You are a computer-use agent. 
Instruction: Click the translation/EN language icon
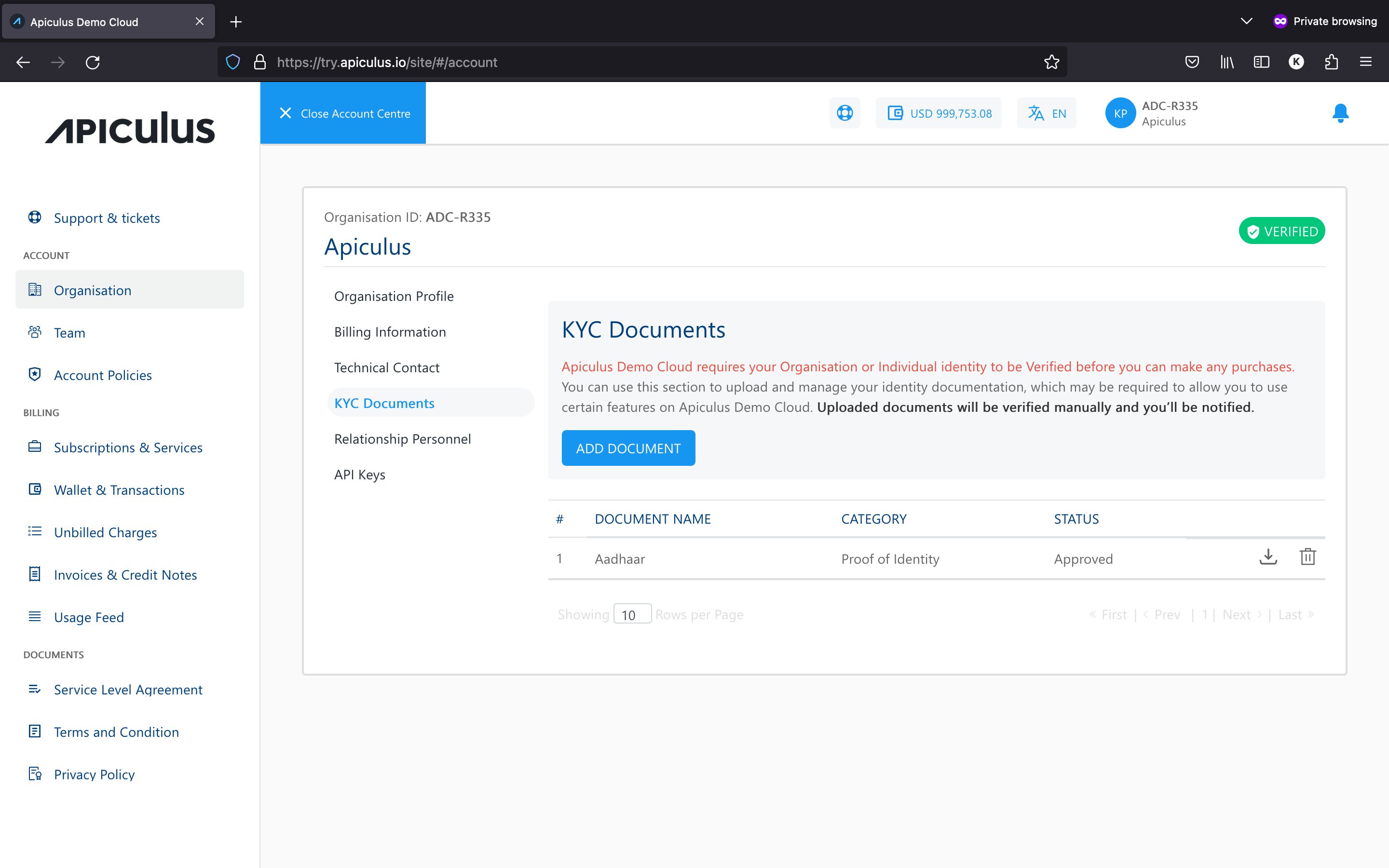coord(1047,113)
